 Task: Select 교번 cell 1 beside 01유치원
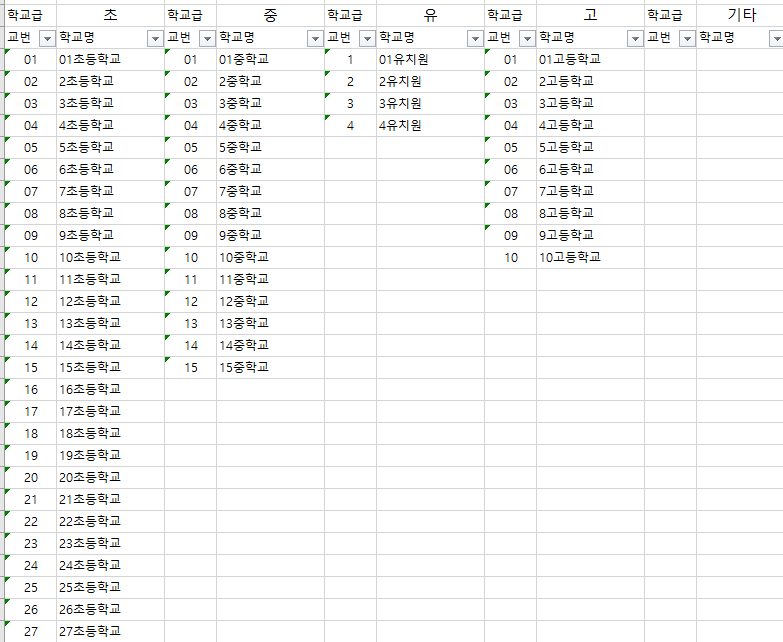point(351,59)
